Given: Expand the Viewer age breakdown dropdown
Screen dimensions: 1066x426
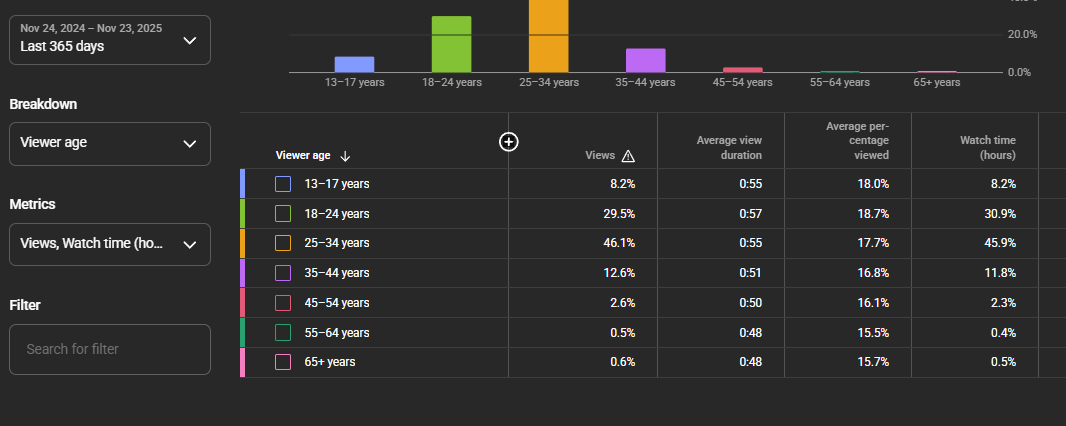Looking at the screenshot, I should pos(110,143).
